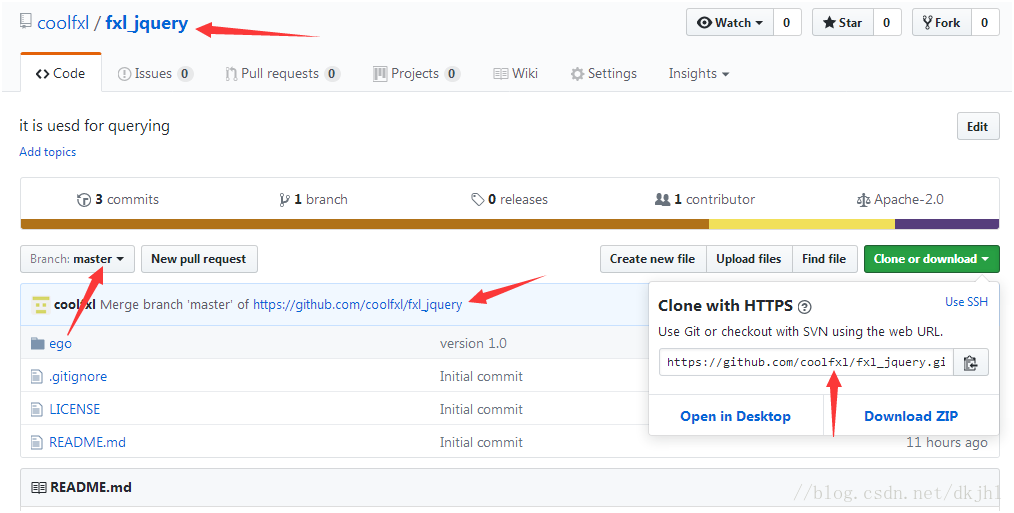This screenshot has width=1014, height=513.
Task: Click LICENSE's Initial commit message
Action: click(481, 409)
